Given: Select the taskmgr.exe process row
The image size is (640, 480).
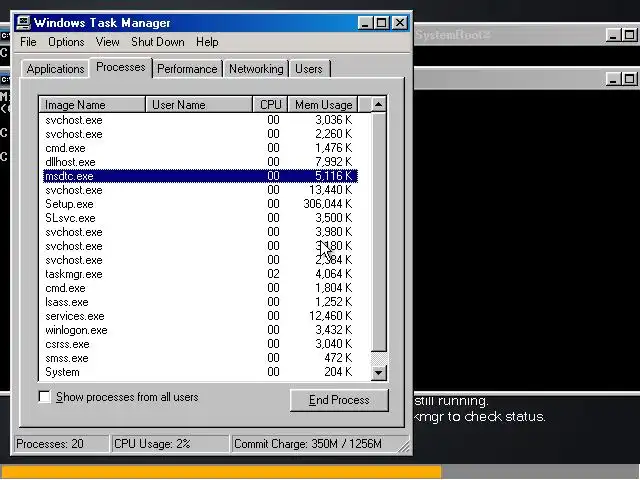Looking at the screenshot, I should point(200,274).
